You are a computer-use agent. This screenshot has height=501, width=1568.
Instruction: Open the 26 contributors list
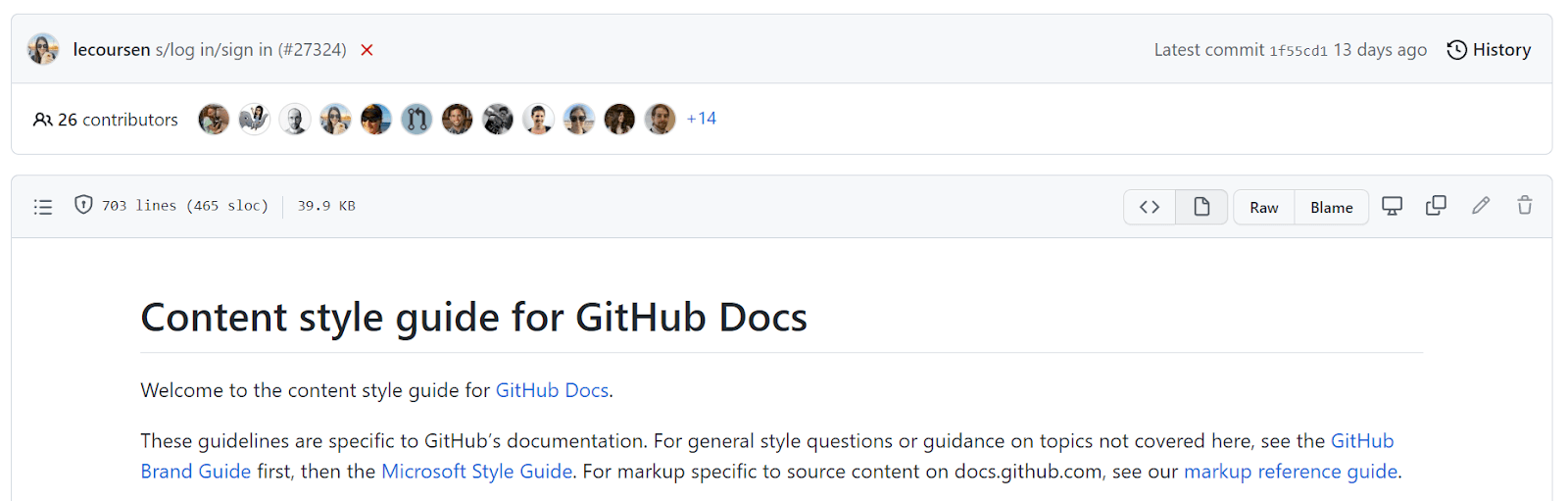[x=106, y=120]
